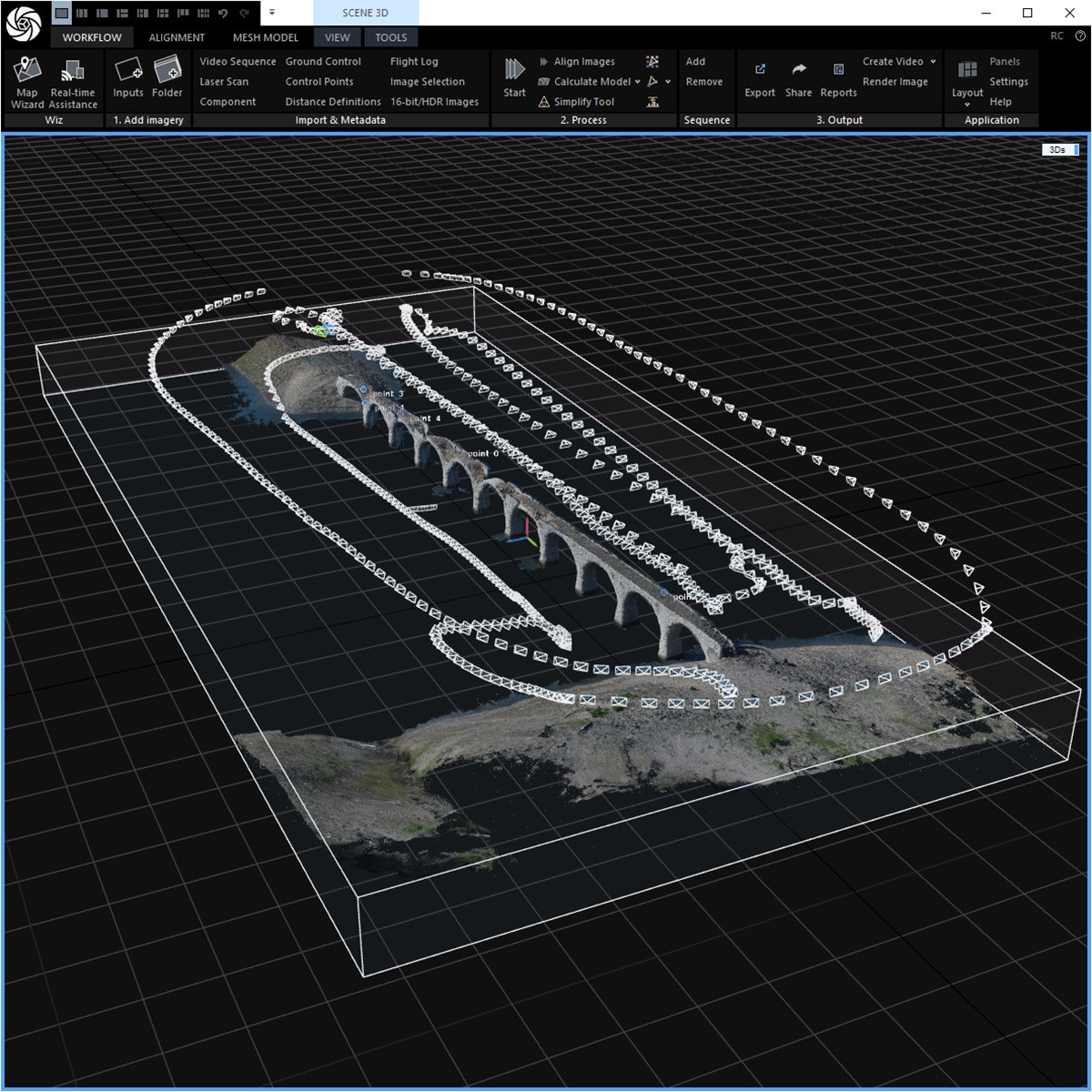This screenshot has height=1092, width=1092.
Task: Expand the Calculate Model dropdown arrow
Action: click(x=637, y=82)
